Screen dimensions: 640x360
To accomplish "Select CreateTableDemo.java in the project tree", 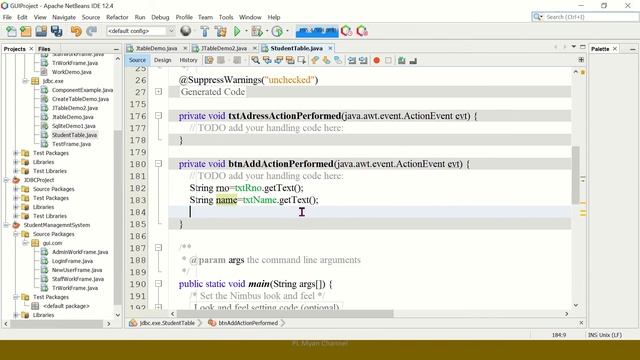I will [80, 99].
